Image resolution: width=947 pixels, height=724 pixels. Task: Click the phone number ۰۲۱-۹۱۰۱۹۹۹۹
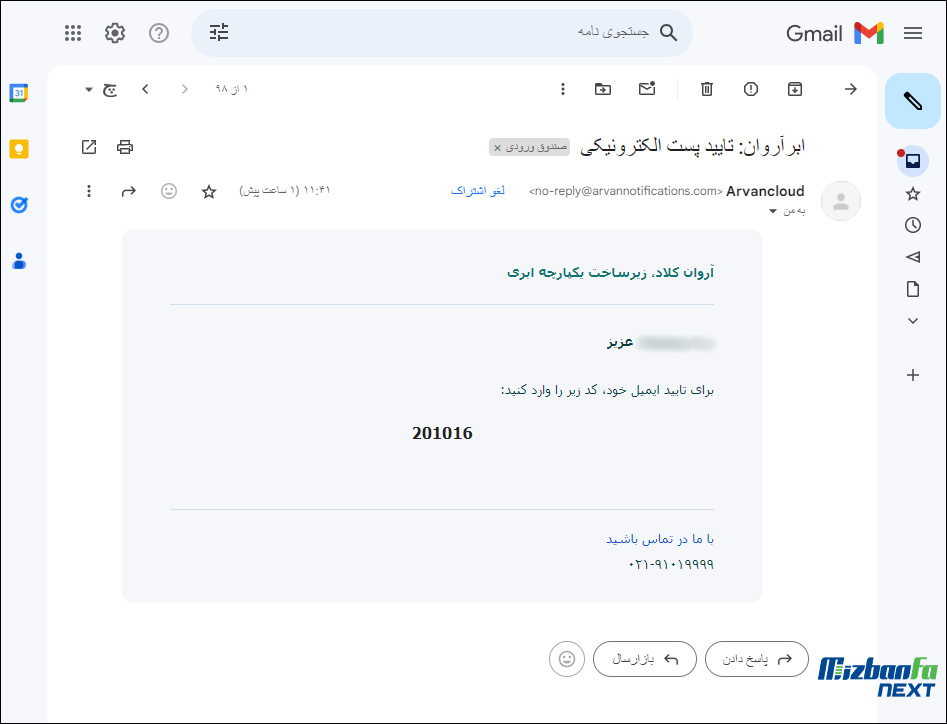tap(671, 564)
